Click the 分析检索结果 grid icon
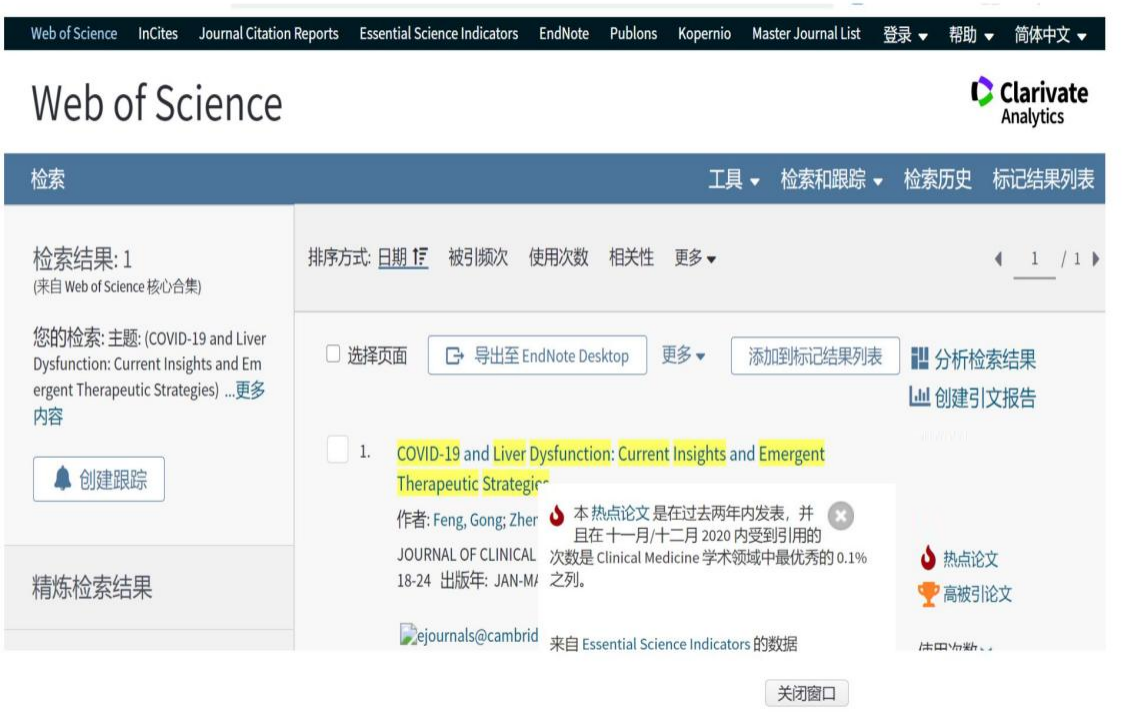Screen dimensions: 1131x716 click(x=920, y=358)
